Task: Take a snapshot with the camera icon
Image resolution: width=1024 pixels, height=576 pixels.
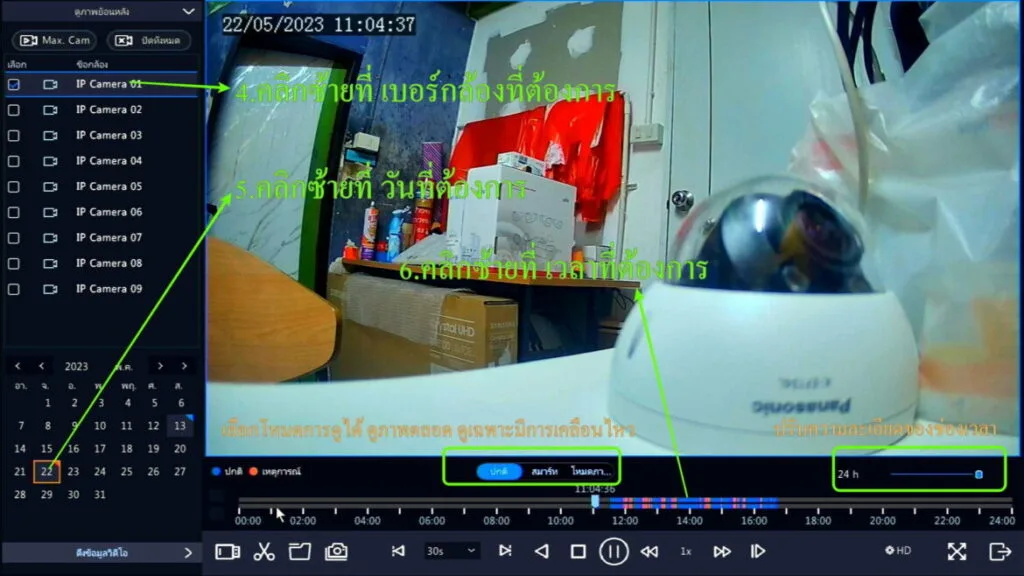Action: pyautogui.click(x=336, y=551)
